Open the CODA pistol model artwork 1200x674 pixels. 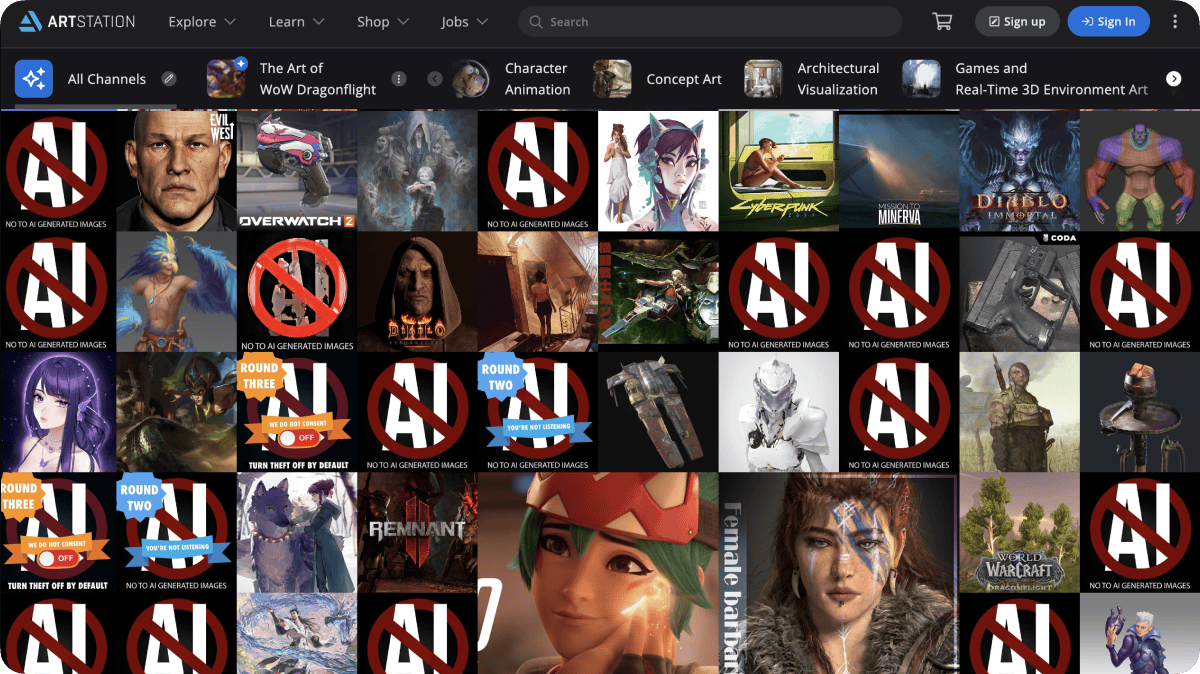coord(1019,291)
